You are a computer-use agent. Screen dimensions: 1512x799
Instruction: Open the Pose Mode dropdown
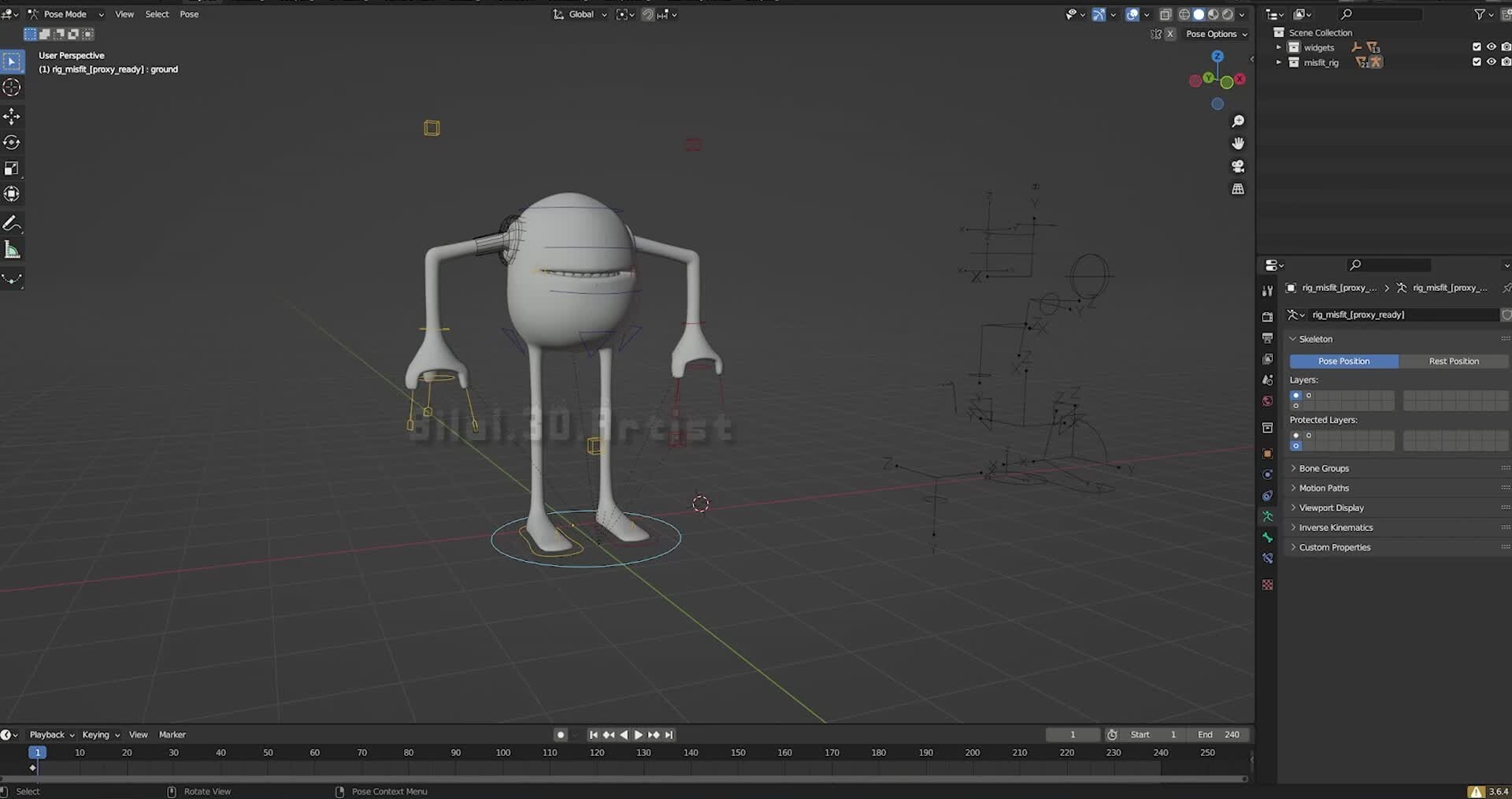click(x=67, y=13)
